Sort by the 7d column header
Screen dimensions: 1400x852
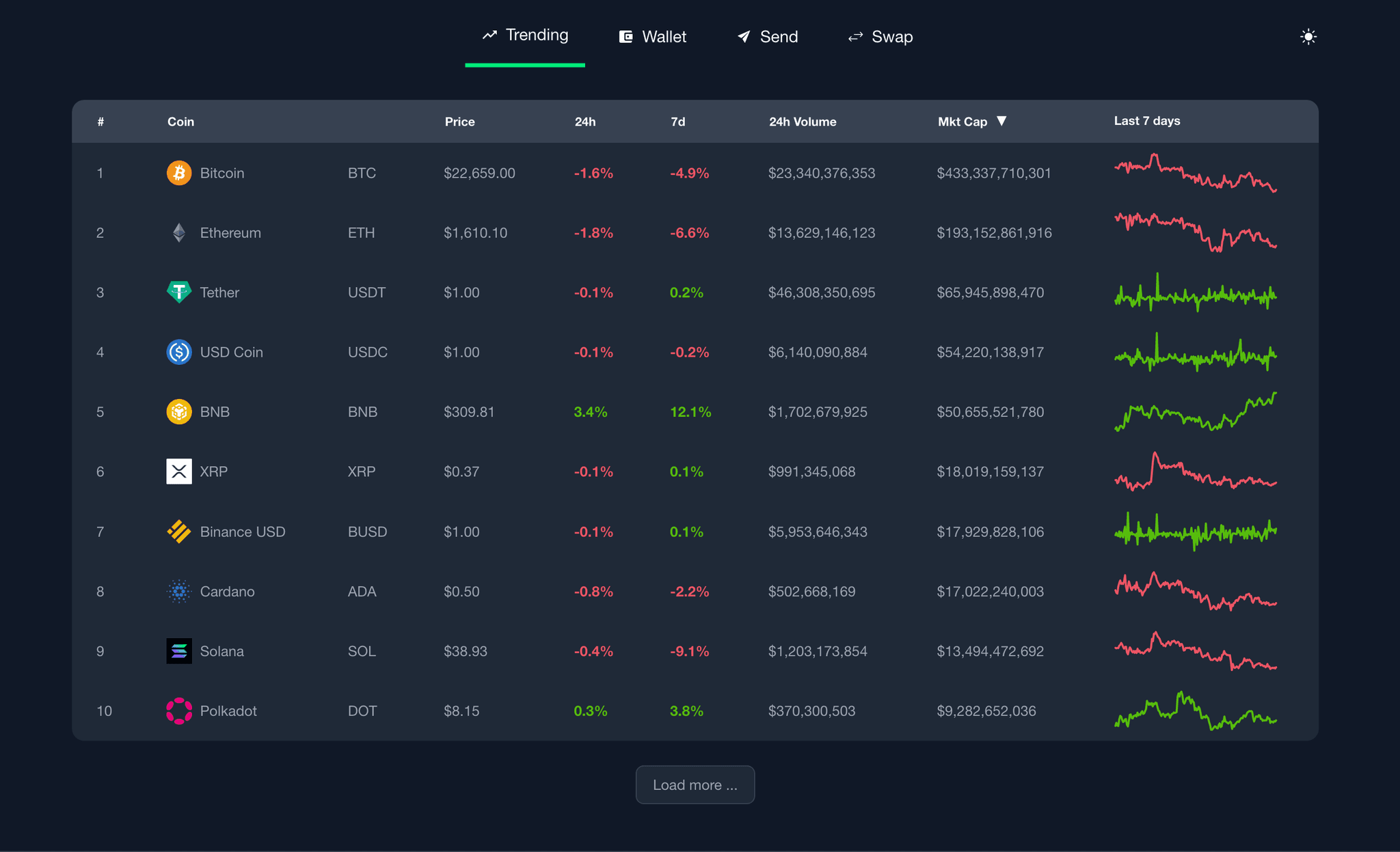[x=678, y=122]
